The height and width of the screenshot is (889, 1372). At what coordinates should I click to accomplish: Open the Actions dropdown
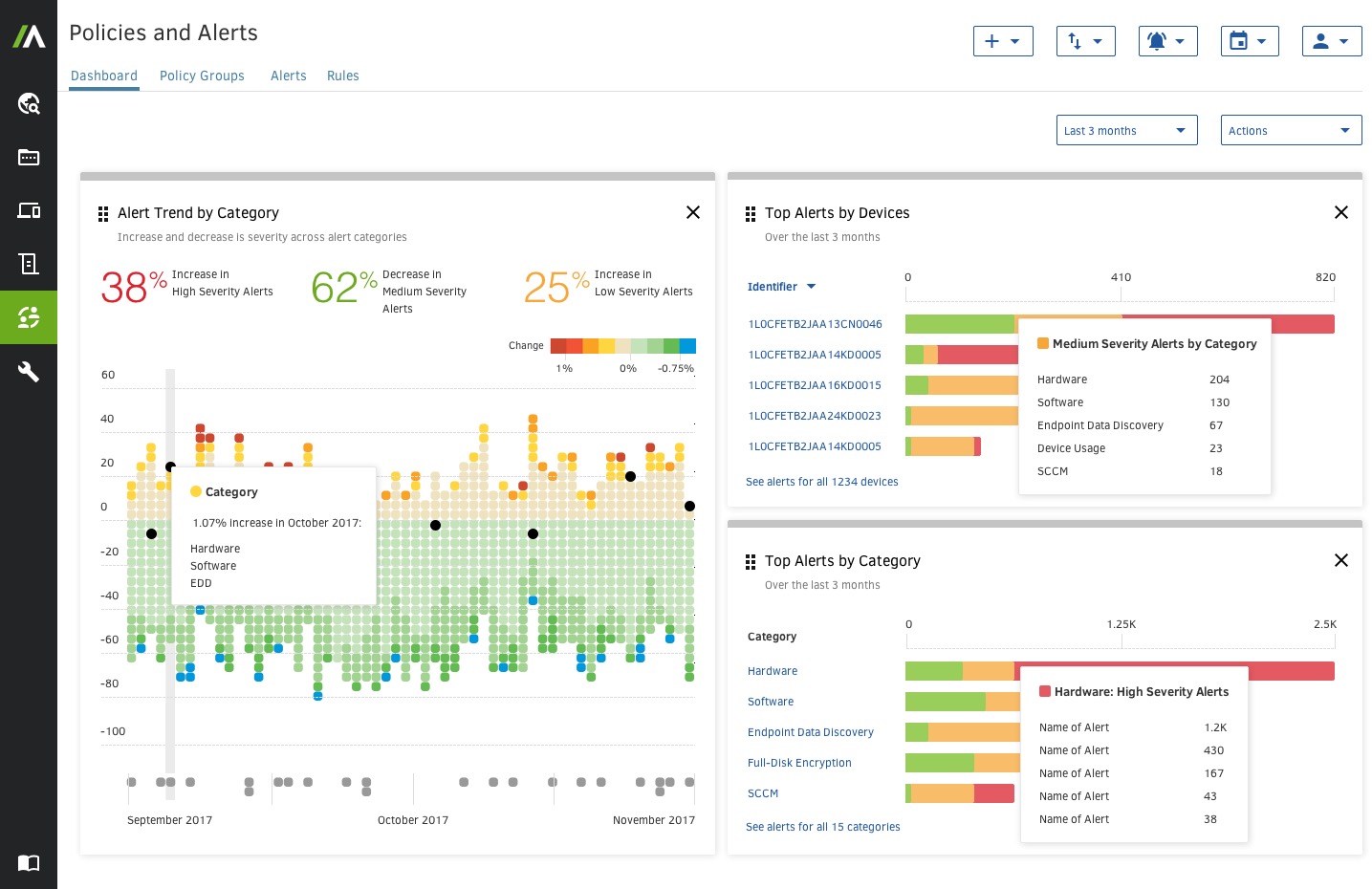point(1291,130)
